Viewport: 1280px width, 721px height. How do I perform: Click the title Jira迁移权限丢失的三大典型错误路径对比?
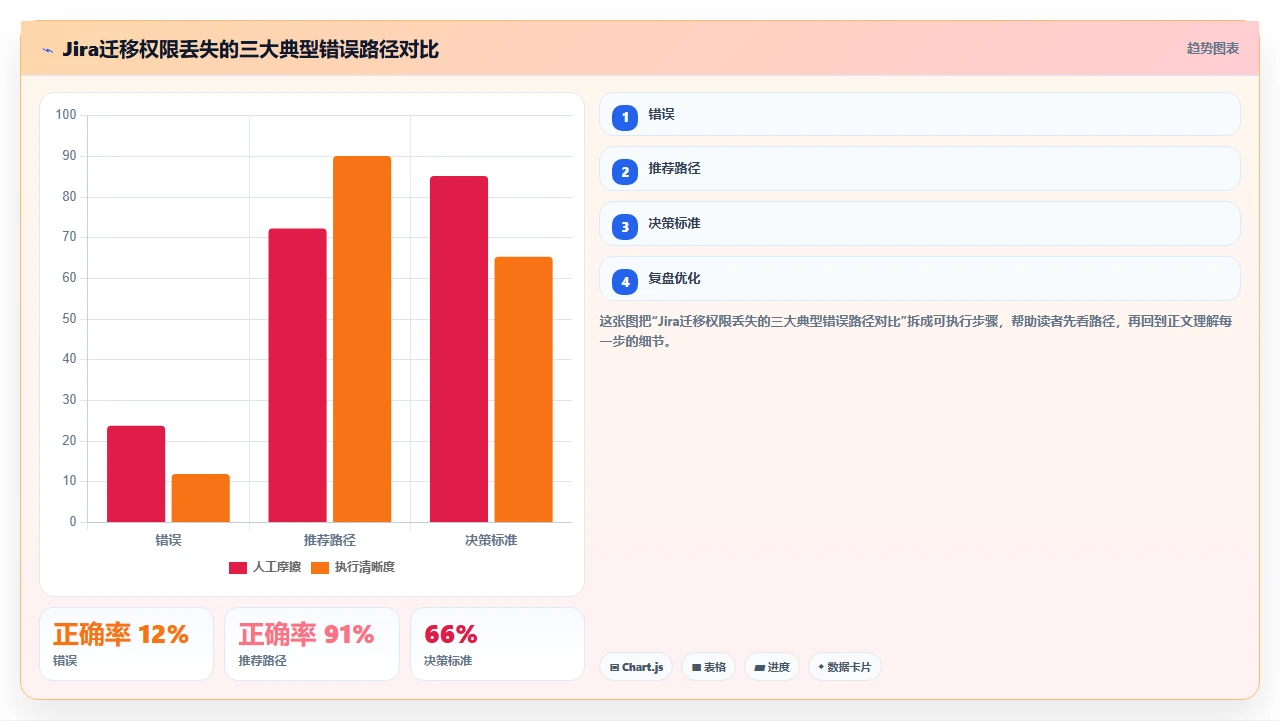point(250,49)
